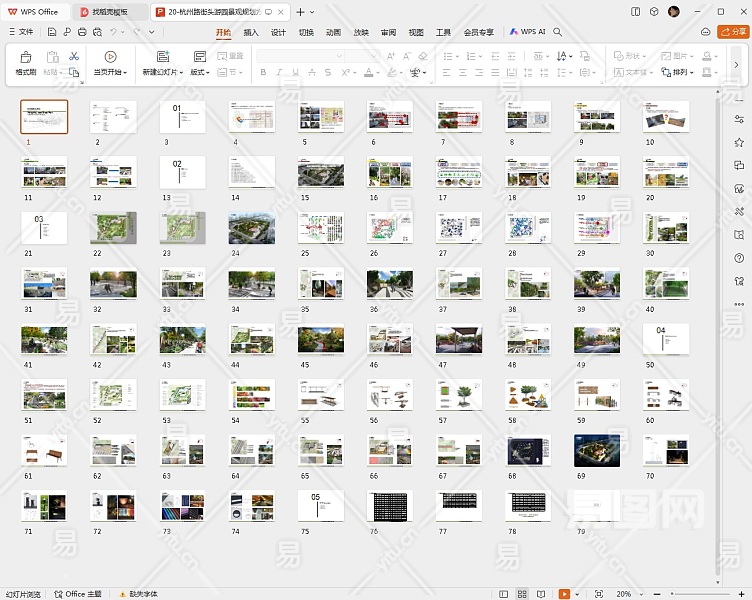
Task: Switch to slide sorter view in status bar
Action: (x=523, y=594)
